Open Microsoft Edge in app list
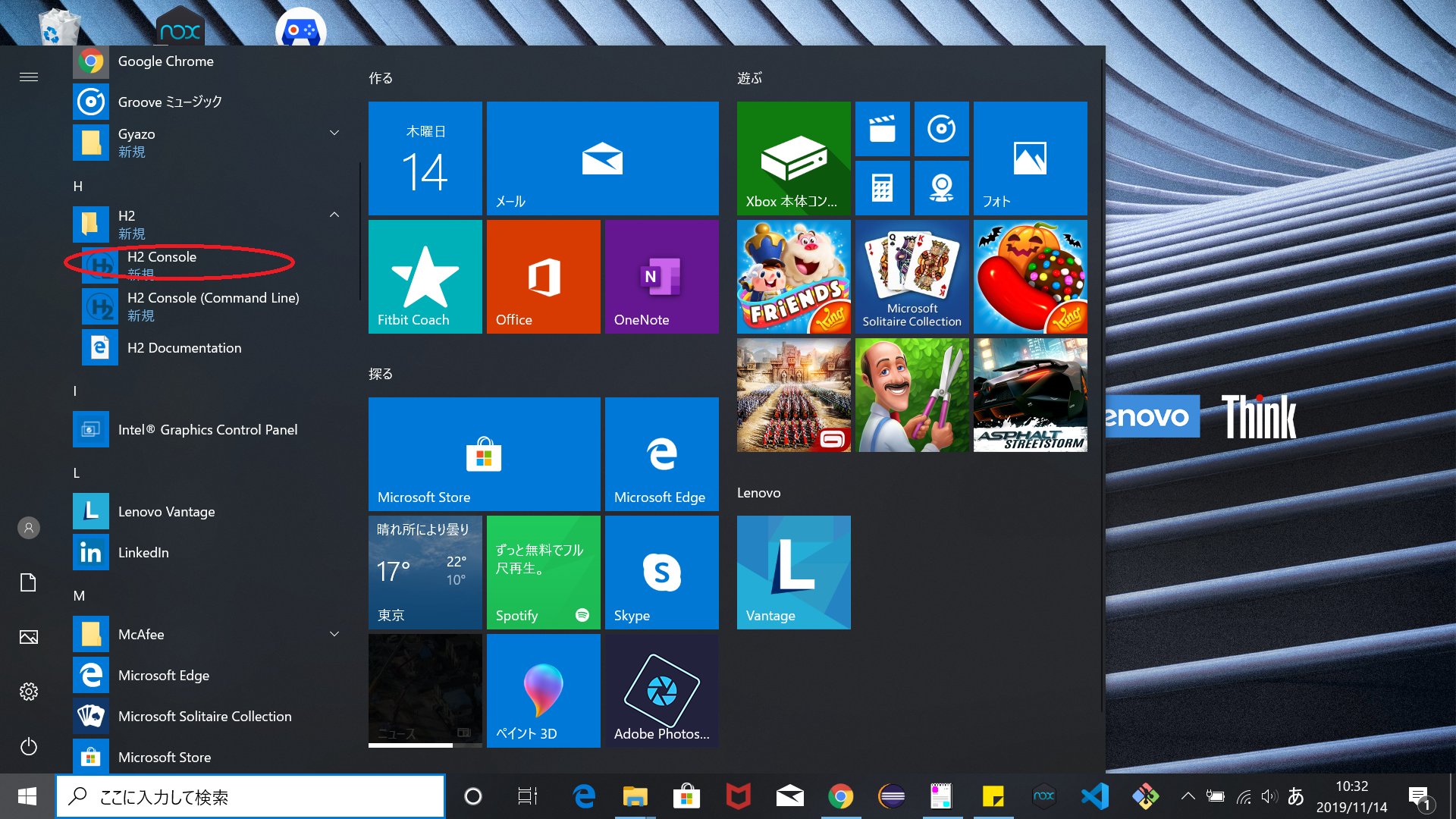 point(205,675)
